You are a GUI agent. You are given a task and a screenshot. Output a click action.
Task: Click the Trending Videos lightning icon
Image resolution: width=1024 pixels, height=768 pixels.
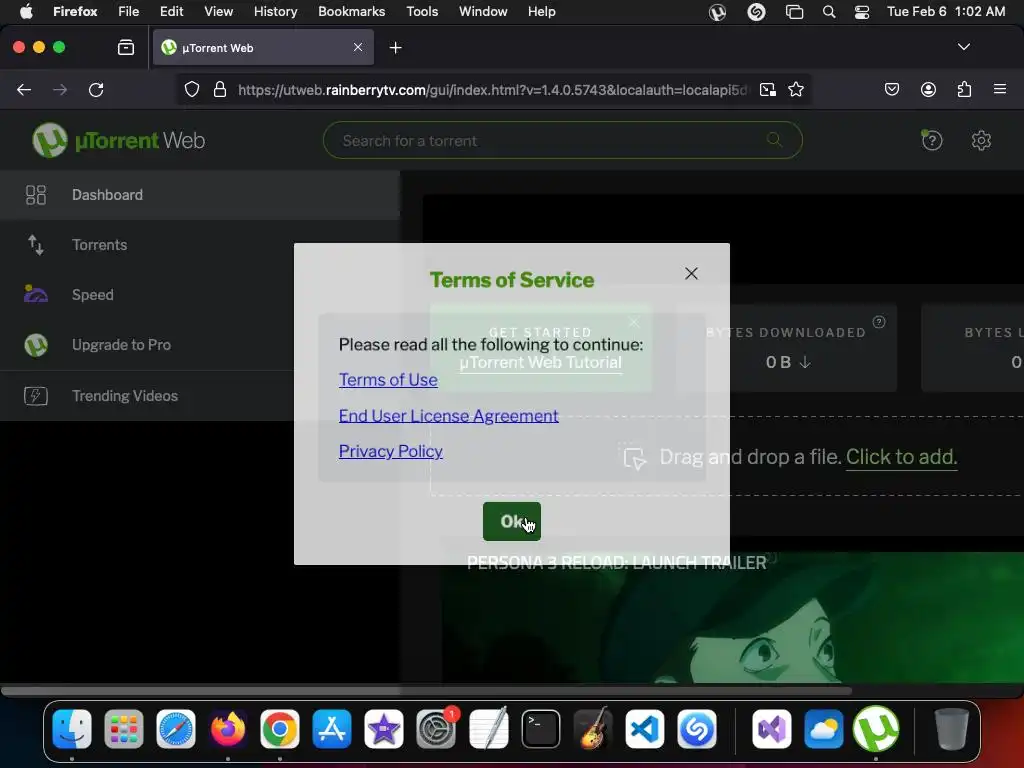(x=36, y=396)
